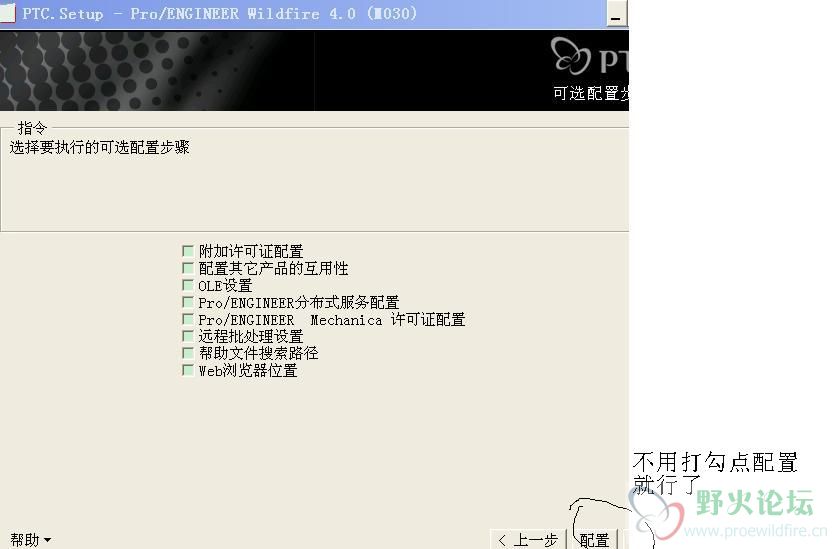Click the 可选配置 banner heading
Image resolution: width=837 pixels, height=549 pixels.
point(590,93)
